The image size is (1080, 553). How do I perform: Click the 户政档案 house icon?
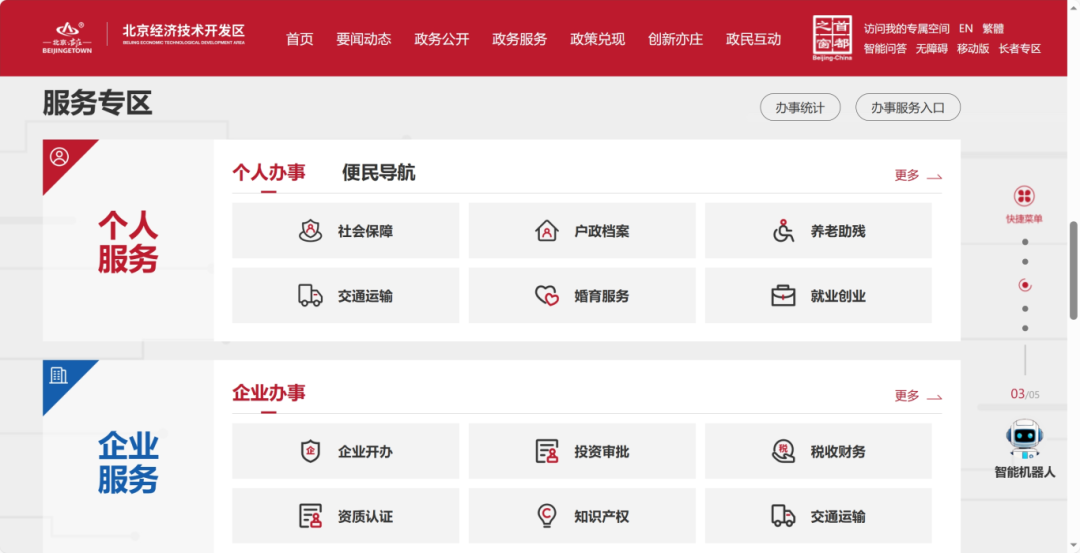pyautogui.click(x=546, y=231)
